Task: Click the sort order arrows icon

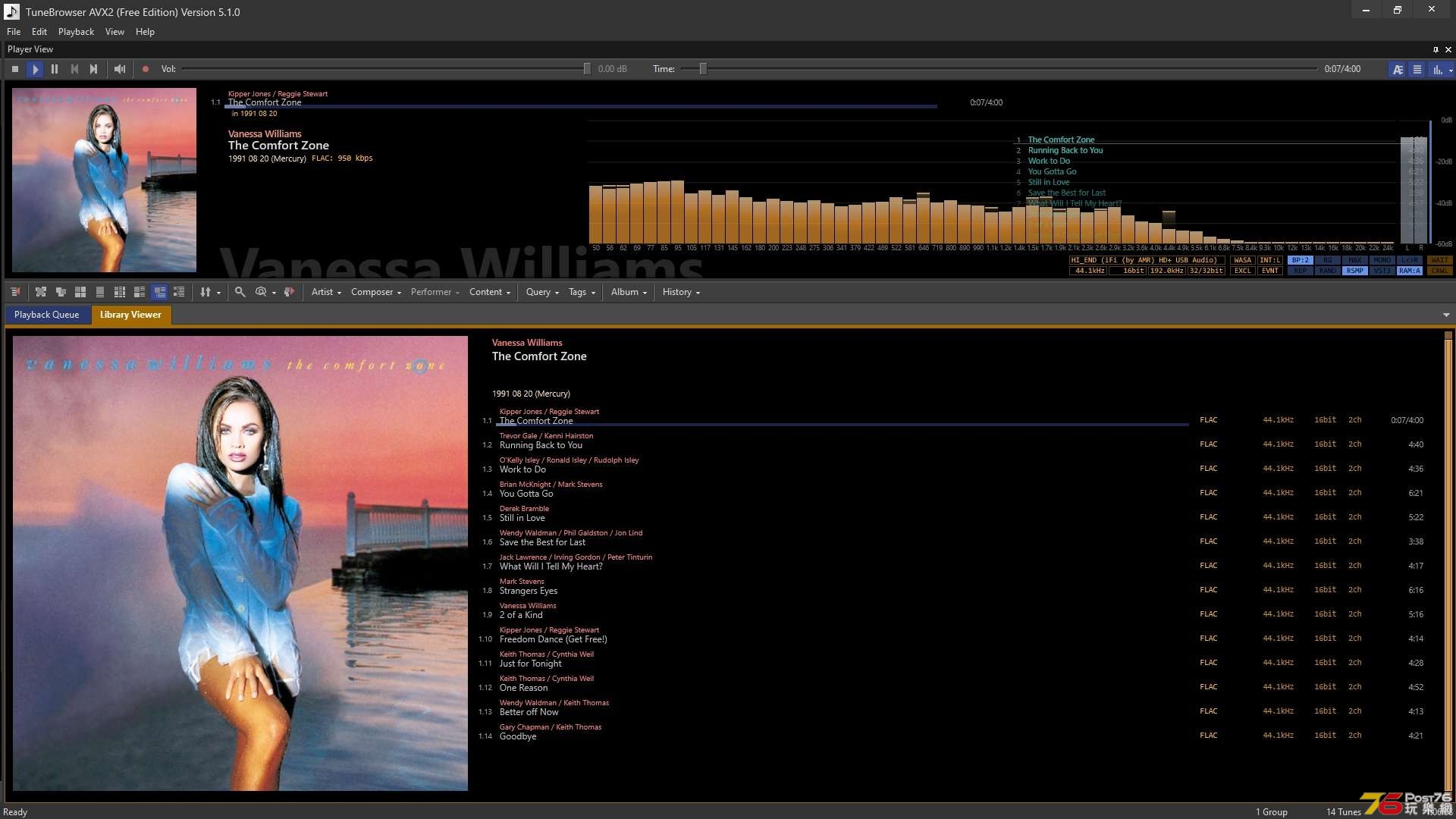Action: point(206,292)
